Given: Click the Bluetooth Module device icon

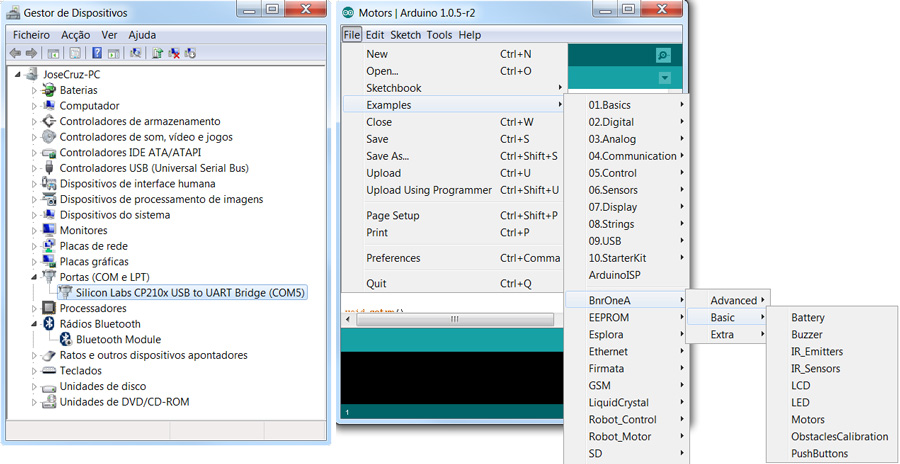Looking at the screenshot, I should click(x=66, y=339).
